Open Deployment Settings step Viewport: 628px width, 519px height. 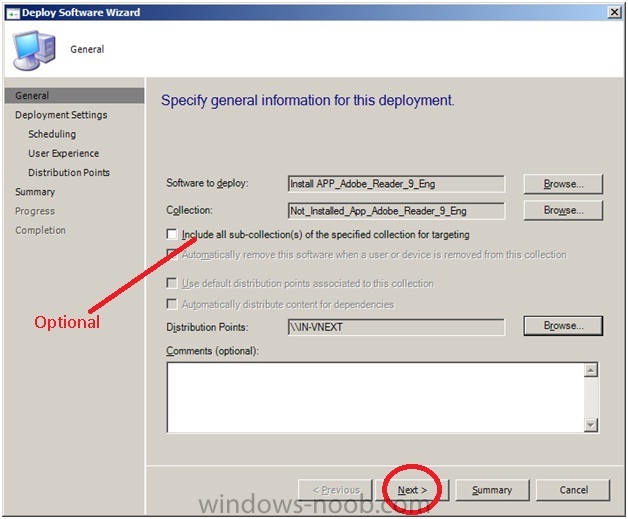click(61, 115)
